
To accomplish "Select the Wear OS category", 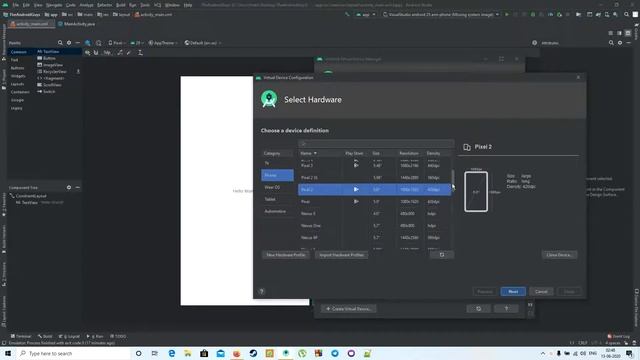I will [277, 187].
